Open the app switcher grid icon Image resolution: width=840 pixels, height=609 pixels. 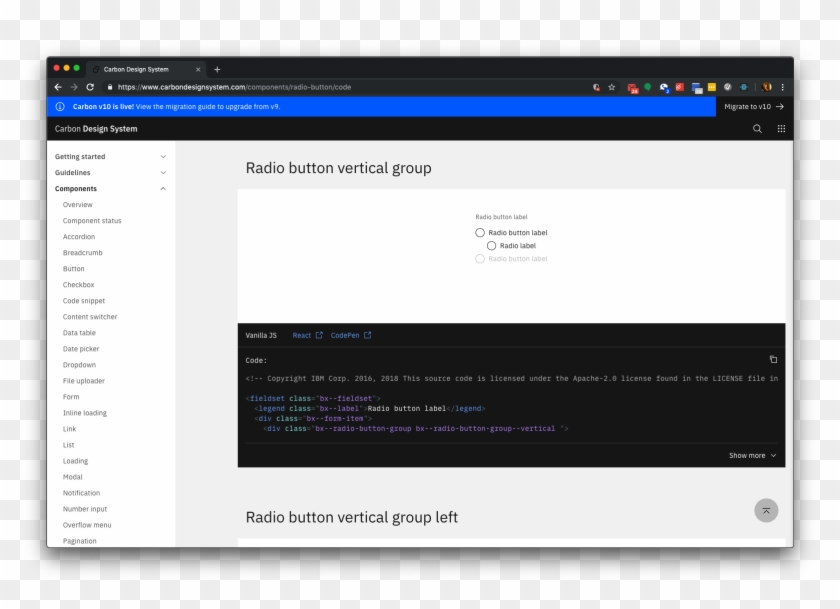(781, 129)
